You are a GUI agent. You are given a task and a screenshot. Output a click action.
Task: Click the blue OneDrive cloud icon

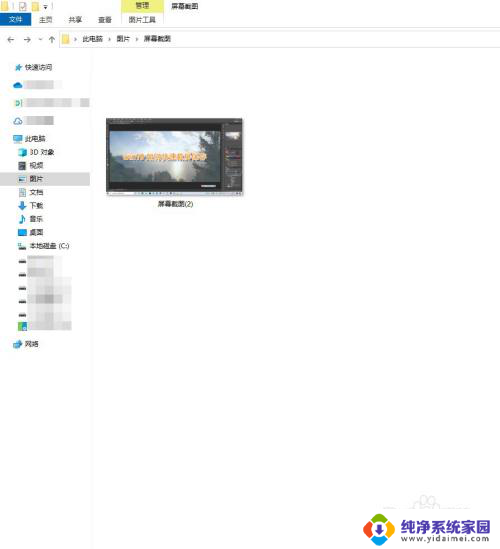[18, 85]
